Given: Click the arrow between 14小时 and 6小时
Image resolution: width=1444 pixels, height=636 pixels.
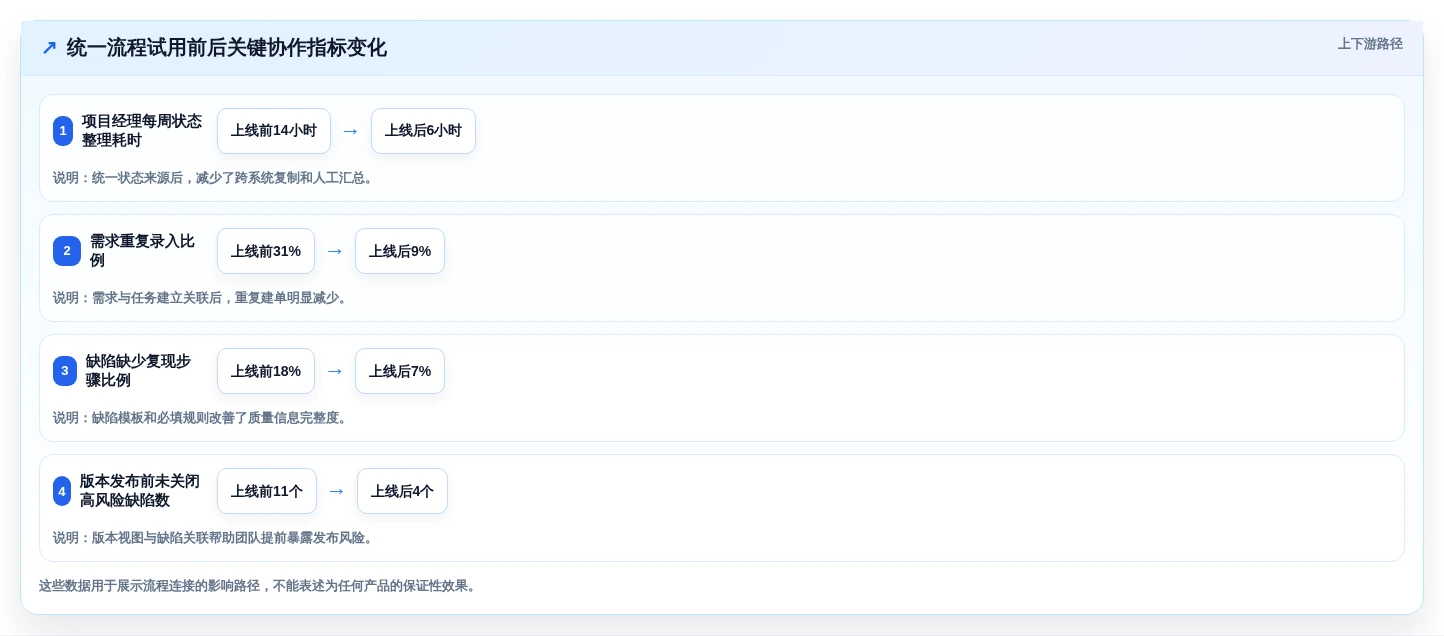Looking at the screenshot, I should 351,131.
